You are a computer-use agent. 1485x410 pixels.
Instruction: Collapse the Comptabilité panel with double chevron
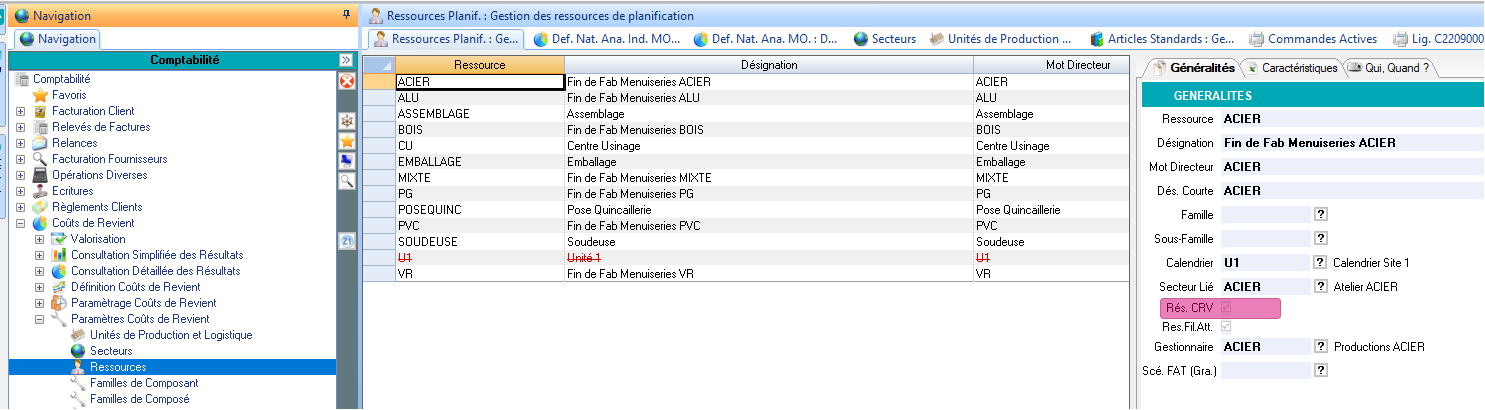pyautogui.click(x=346, y=60)
